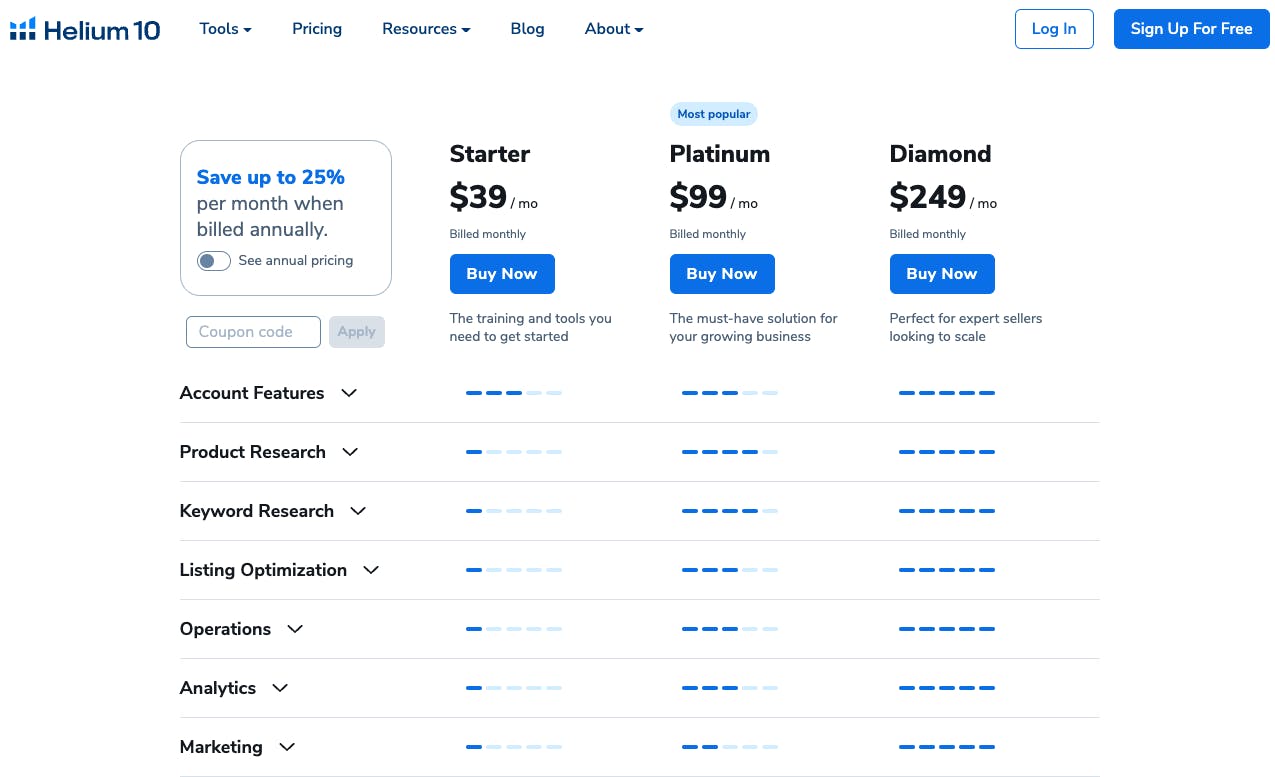Click Buy Now for the Diamond plan
Viewport: 1275px width, 777px height.
tap(942, 274)
